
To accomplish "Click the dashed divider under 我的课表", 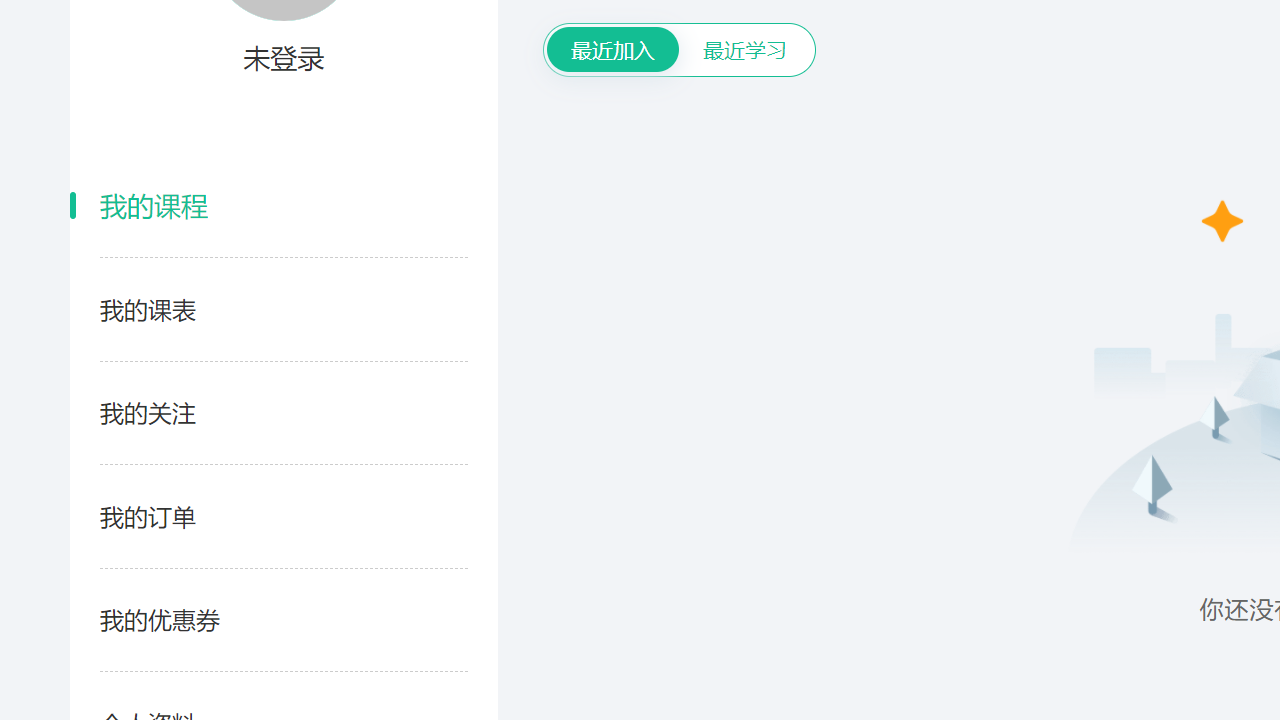I will coord(283,361).
